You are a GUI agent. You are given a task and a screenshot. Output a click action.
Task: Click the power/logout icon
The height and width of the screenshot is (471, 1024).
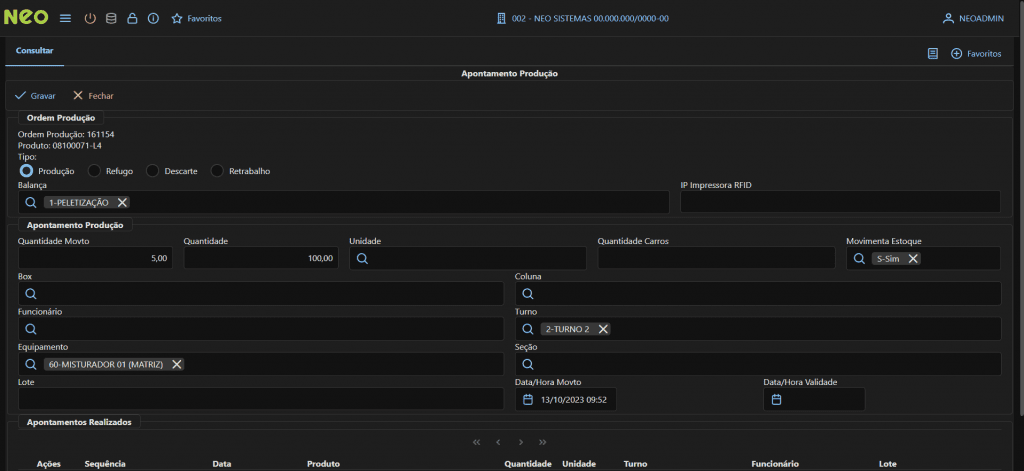(x=90, y=18)
